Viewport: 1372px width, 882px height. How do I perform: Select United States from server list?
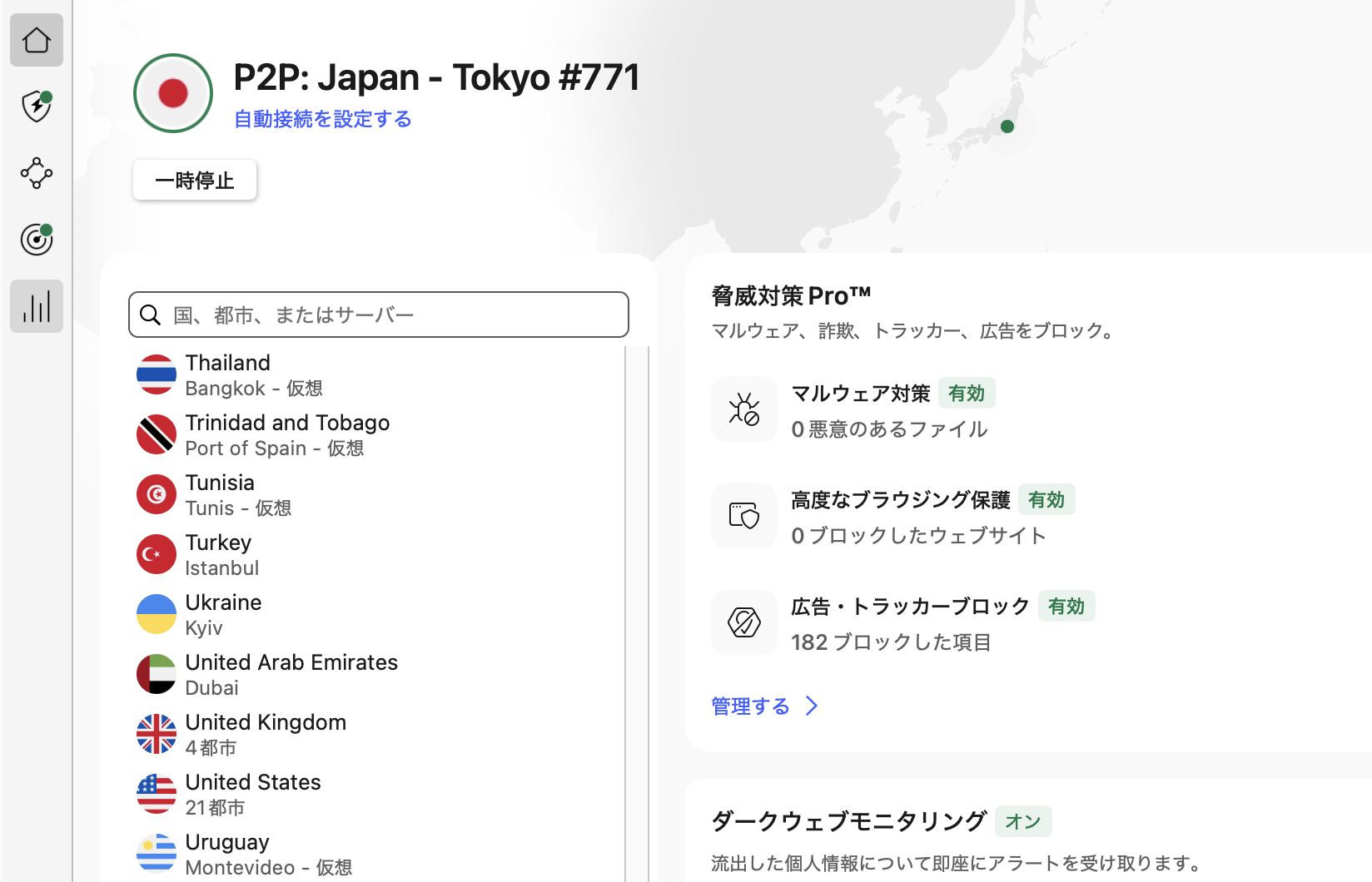tap(253, 794)
